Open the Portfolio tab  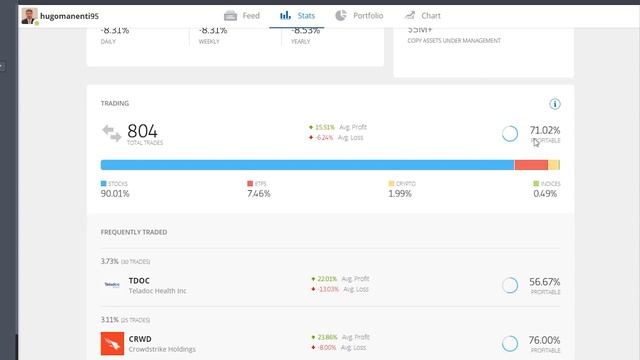point(359,16)
